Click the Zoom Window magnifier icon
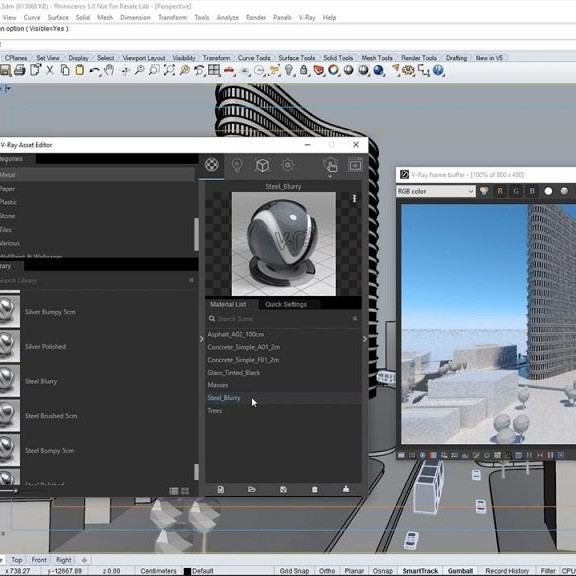 154,70
